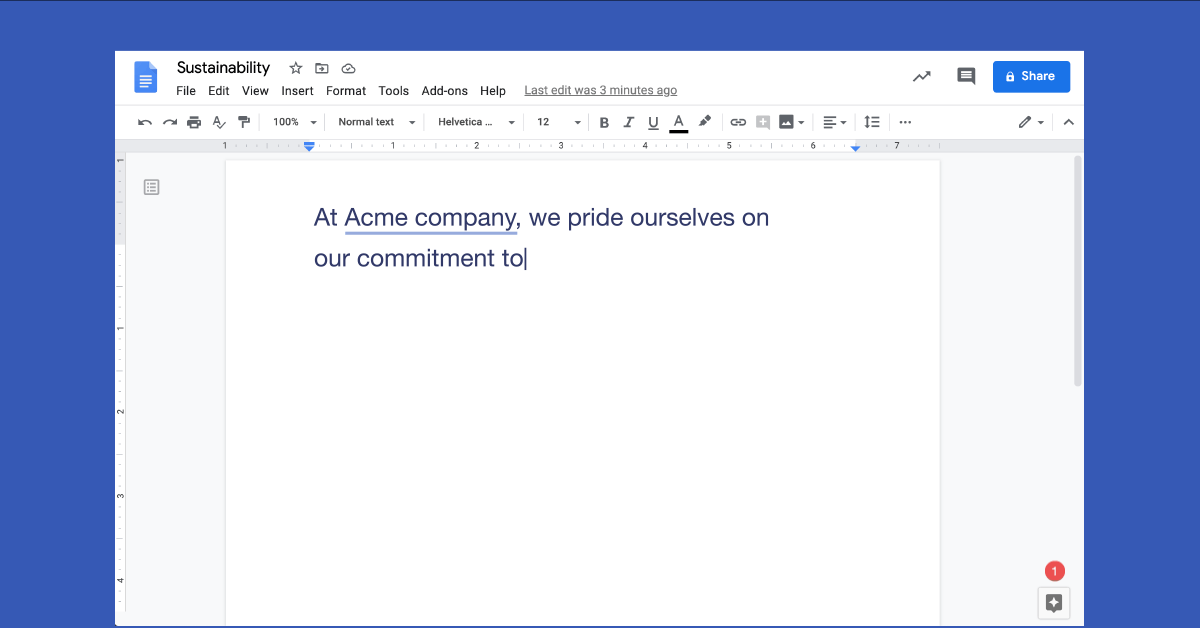Open the Helvetica font dropdown
The height and width of the screenshot is (628, 1200).
click(x=476, y=122)
